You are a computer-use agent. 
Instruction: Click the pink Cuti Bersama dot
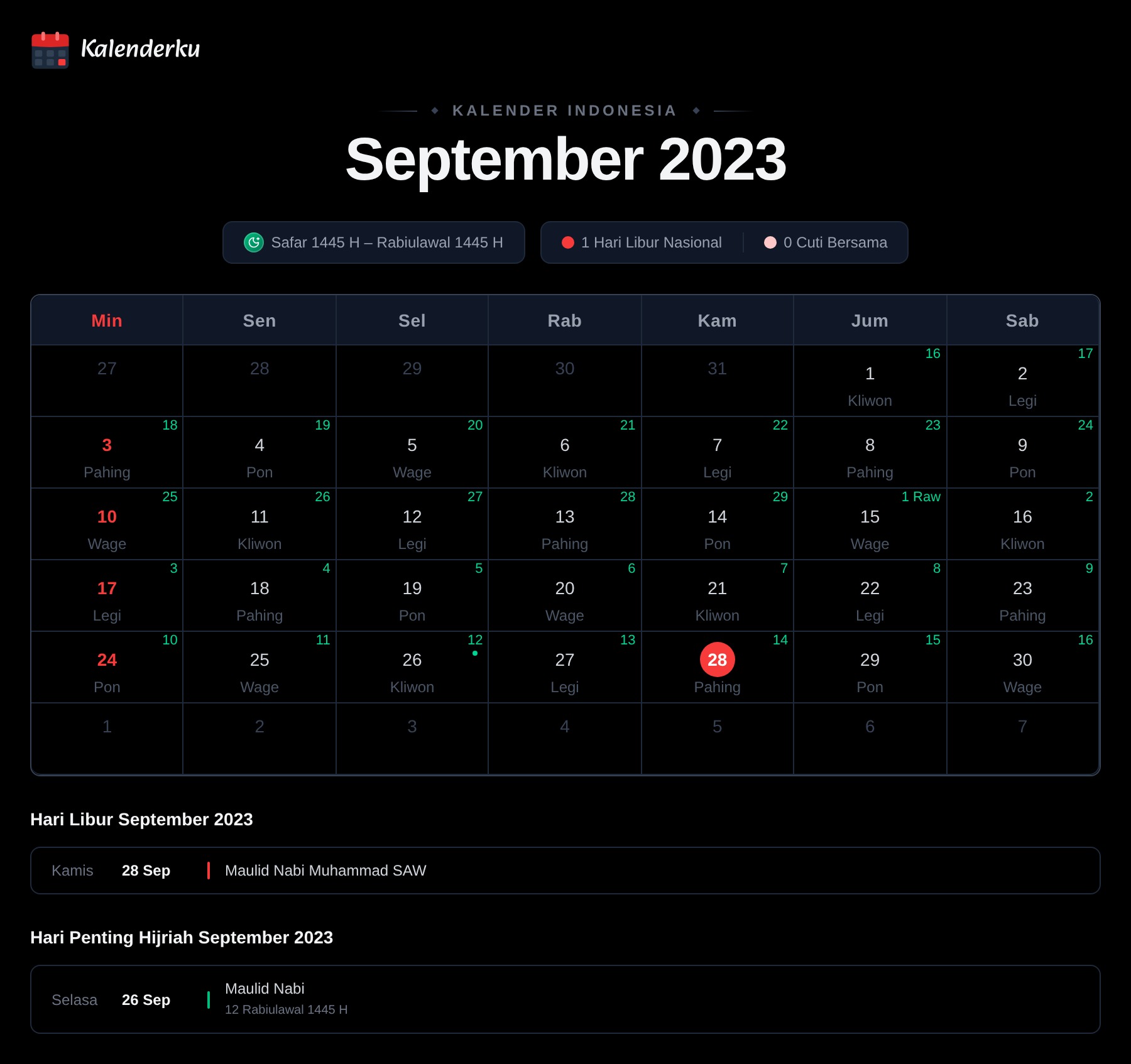(770, 242)
